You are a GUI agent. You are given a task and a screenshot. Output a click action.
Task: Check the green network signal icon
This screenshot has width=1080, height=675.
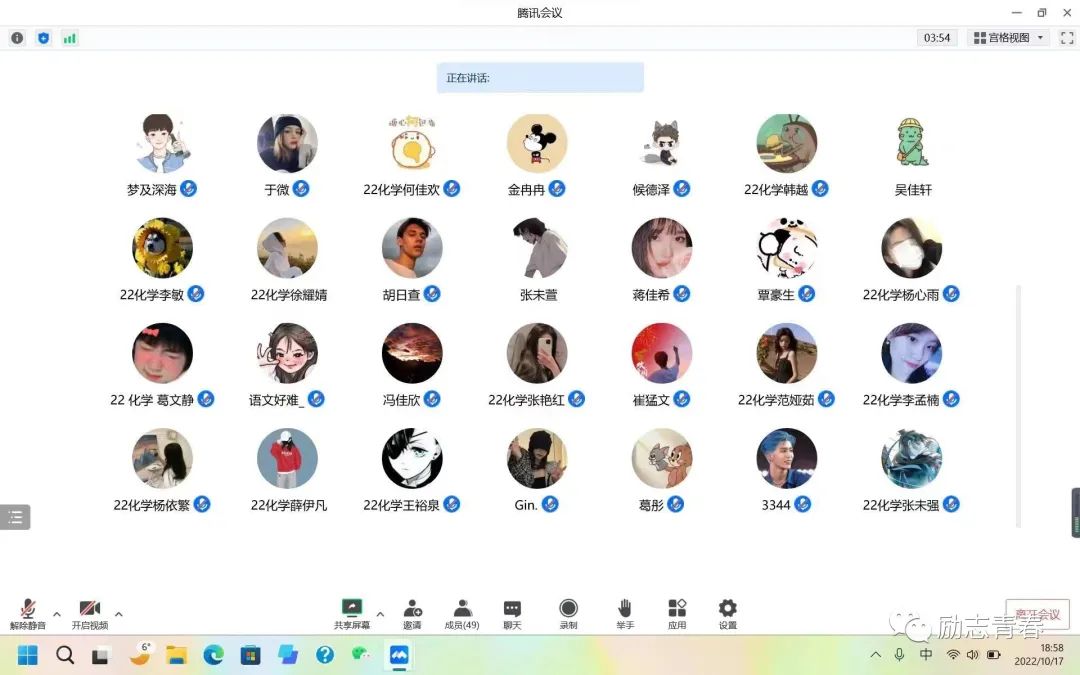pos(70,38)
